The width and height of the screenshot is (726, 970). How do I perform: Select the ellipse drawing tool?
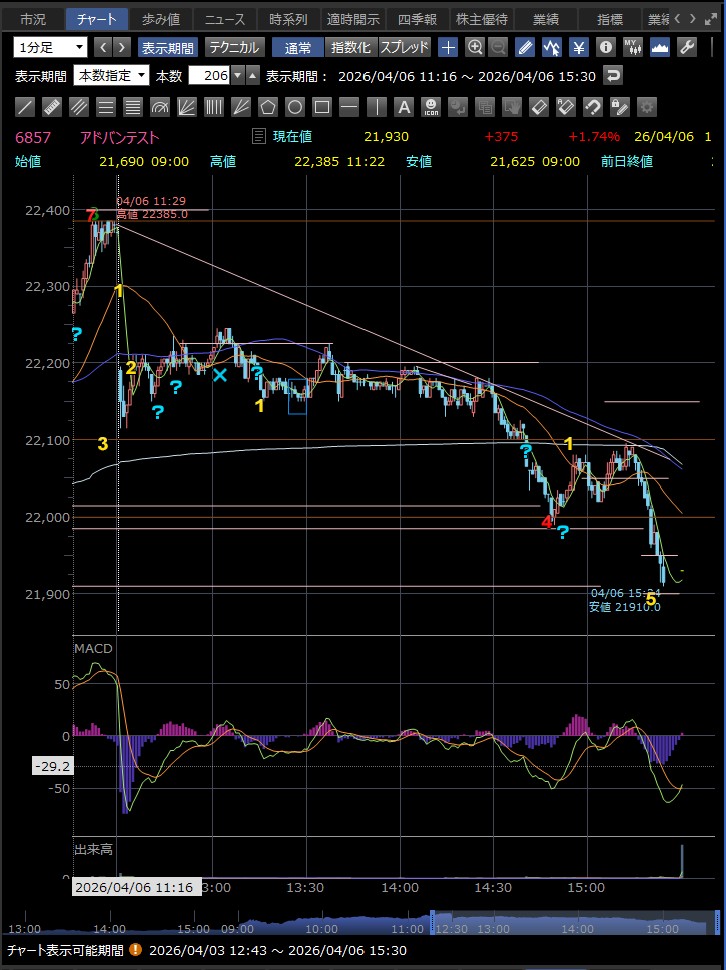(295, 107)
